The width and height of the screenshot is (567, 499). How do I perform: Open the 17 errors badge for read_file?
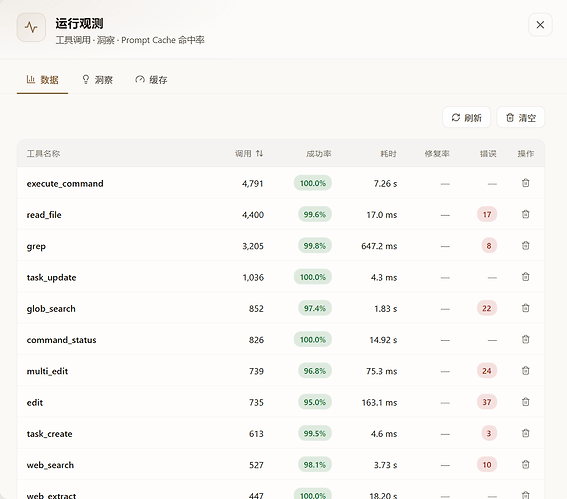click(x=487, y=214)
